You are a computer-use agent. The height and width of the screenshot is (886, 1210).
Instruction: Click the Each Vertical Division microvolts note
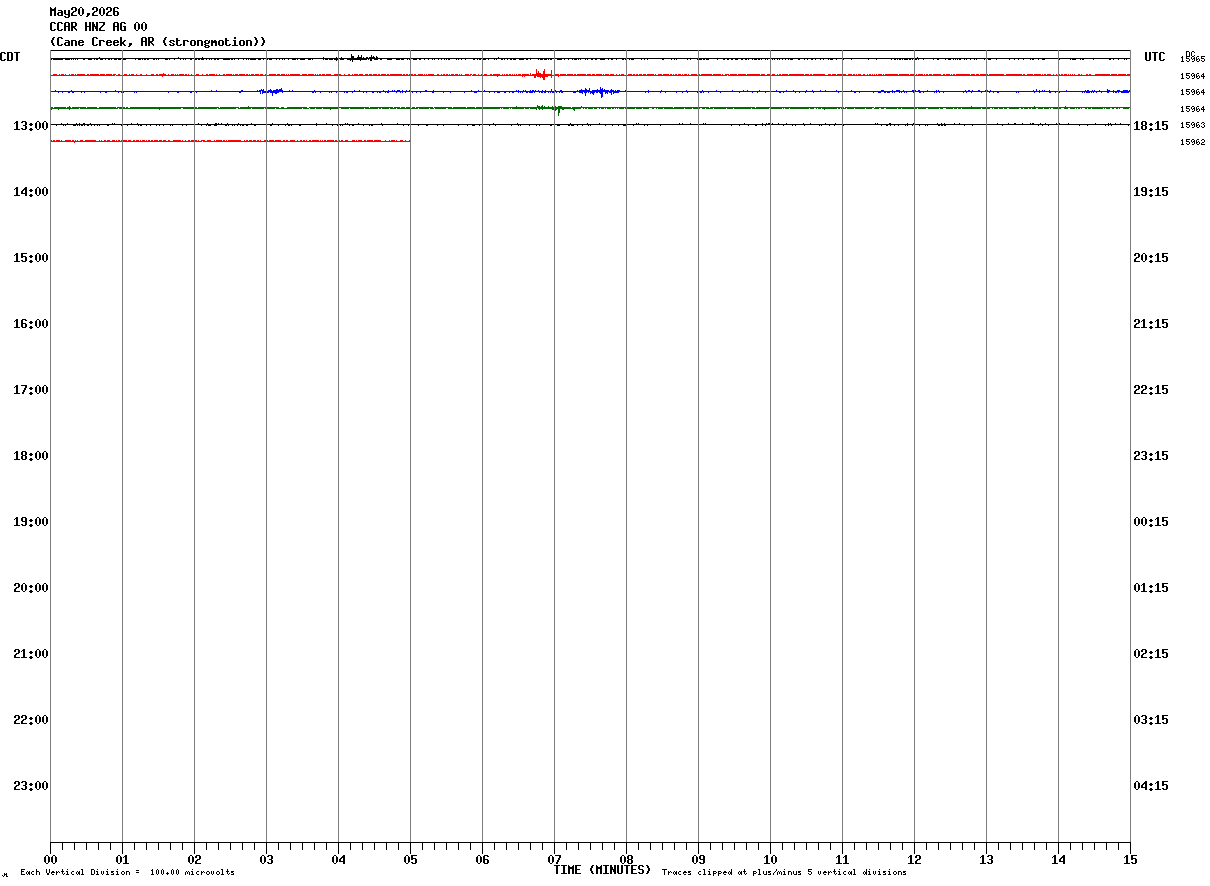[127, 872]
